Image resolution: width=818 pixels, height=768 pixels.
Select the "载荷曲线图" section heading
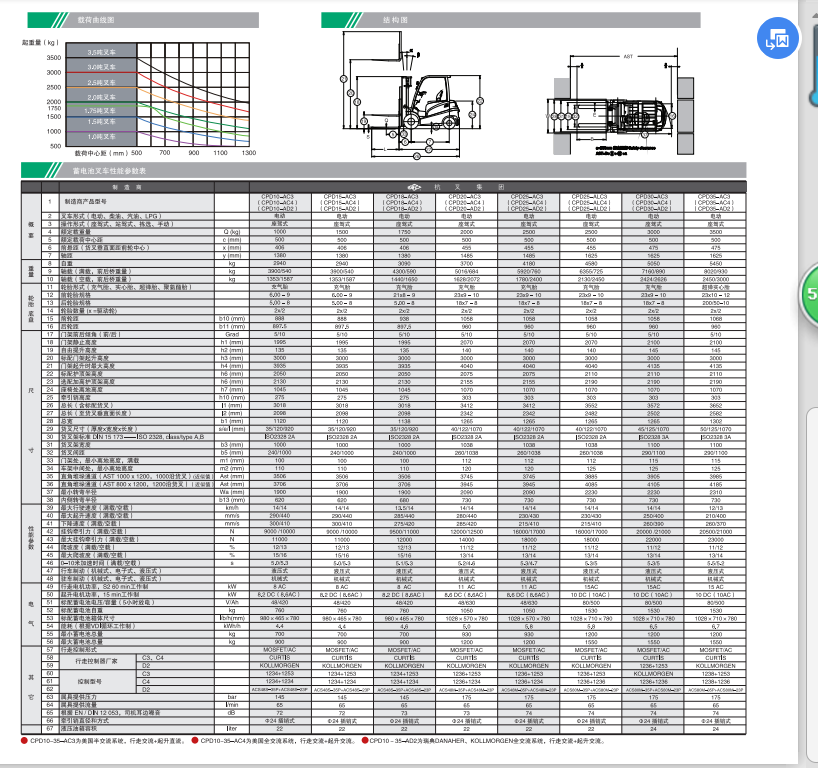click(96, 20)
